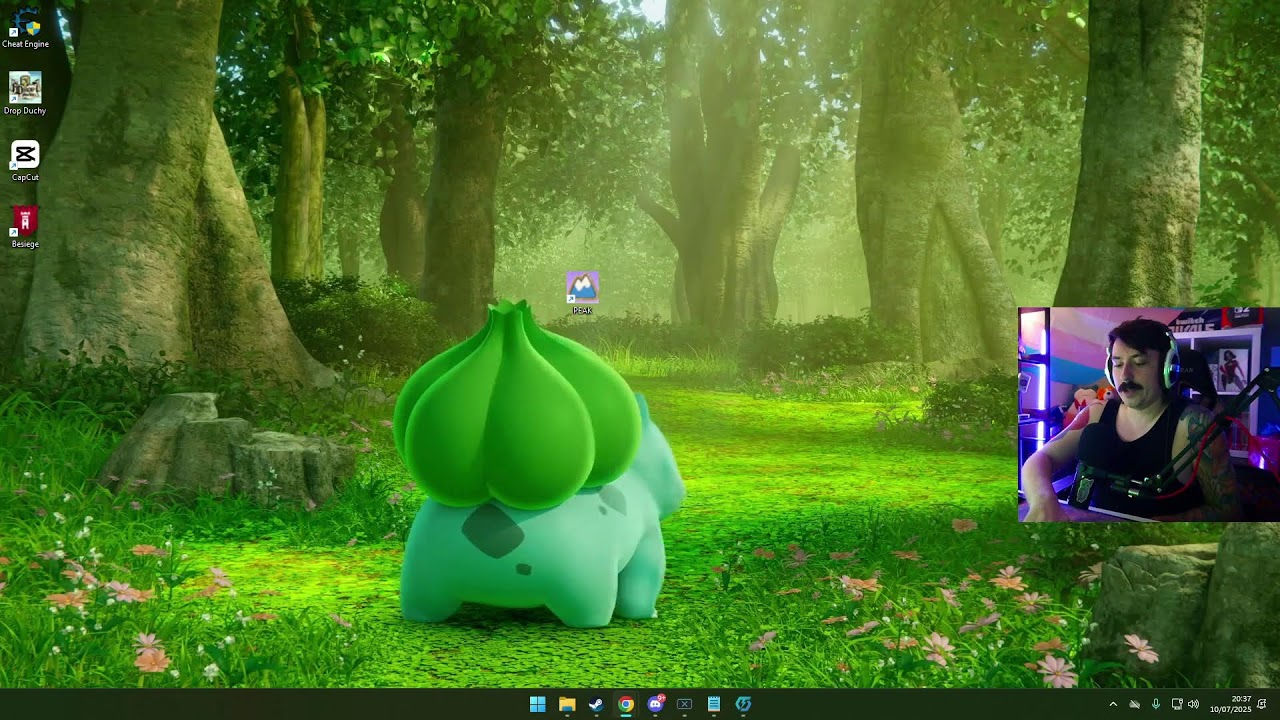Open the clock and date calendar
This screenshot has height=720, width=1280.
pyautogui.click(x=1230, y=704)
